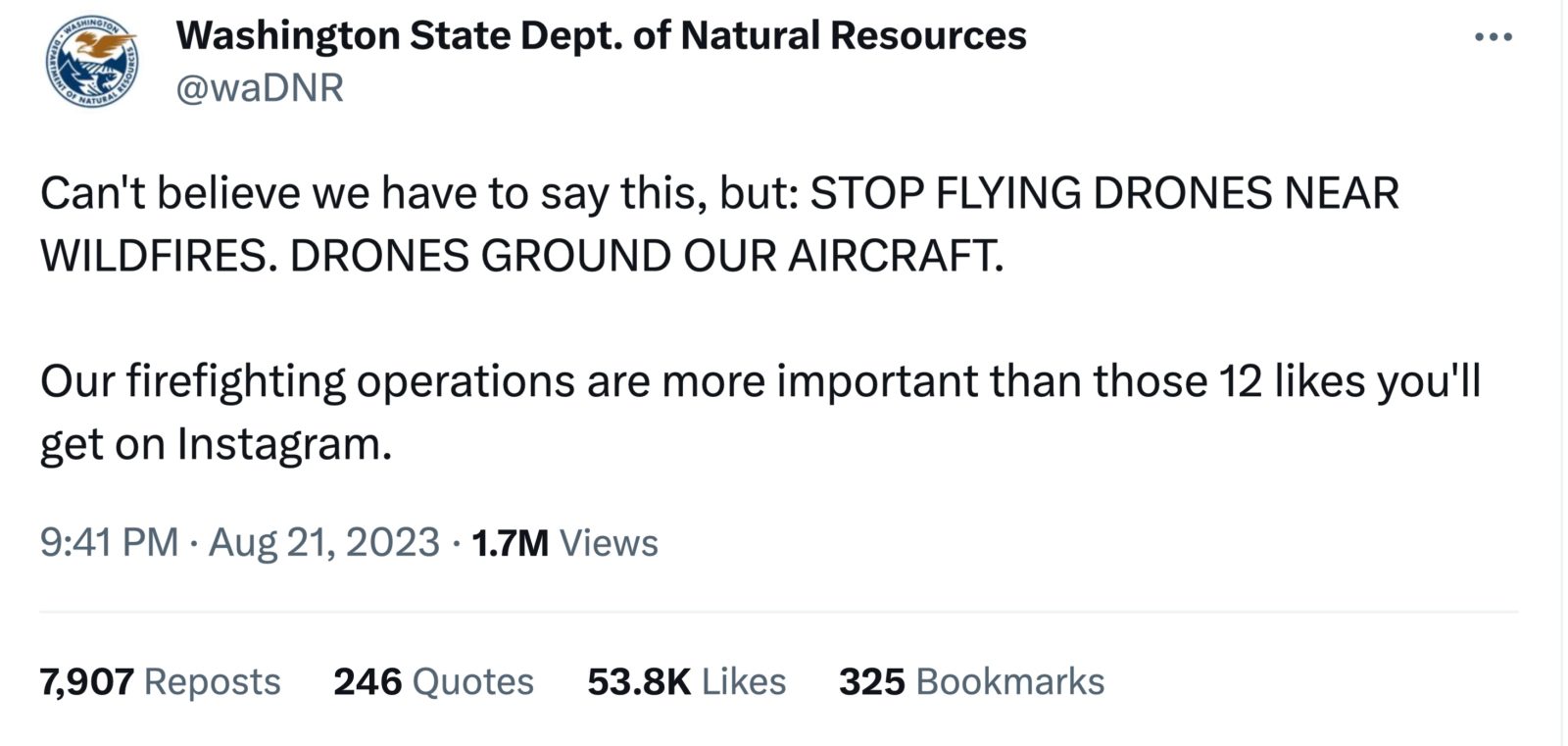Click the Aug 21, 2023 date
The height and width of the screenshot is (746, 1568).
323,542
